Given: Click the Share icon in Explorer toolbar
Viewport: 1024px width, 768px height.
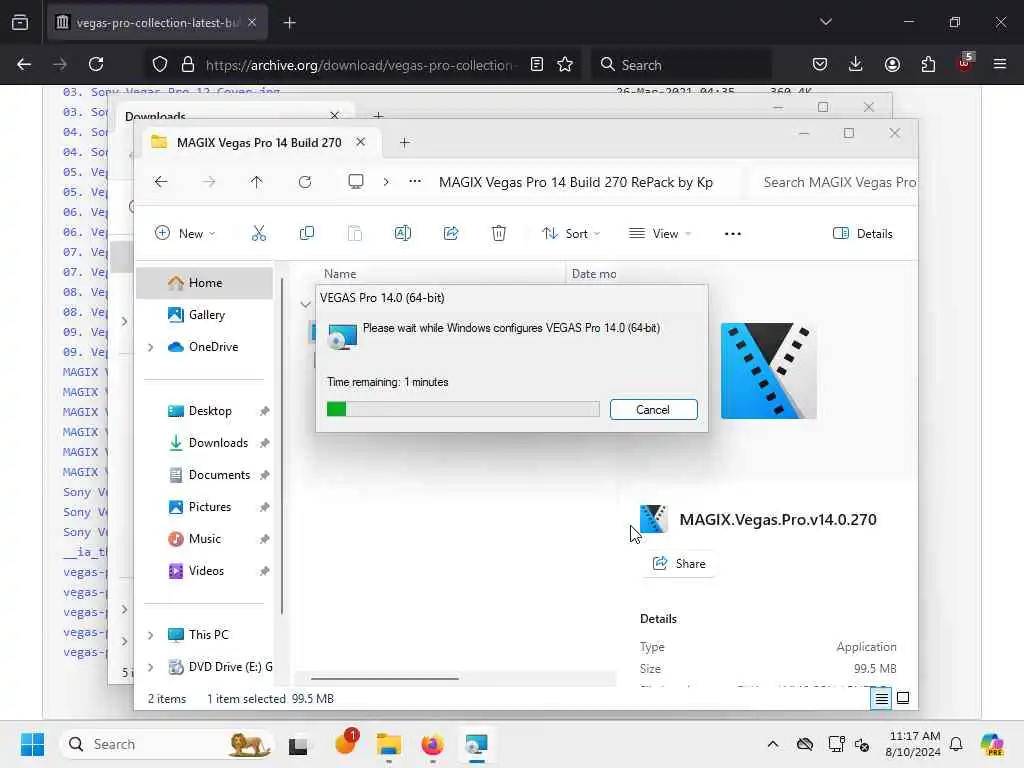Looking at the screenshot, I should point(451,233).
